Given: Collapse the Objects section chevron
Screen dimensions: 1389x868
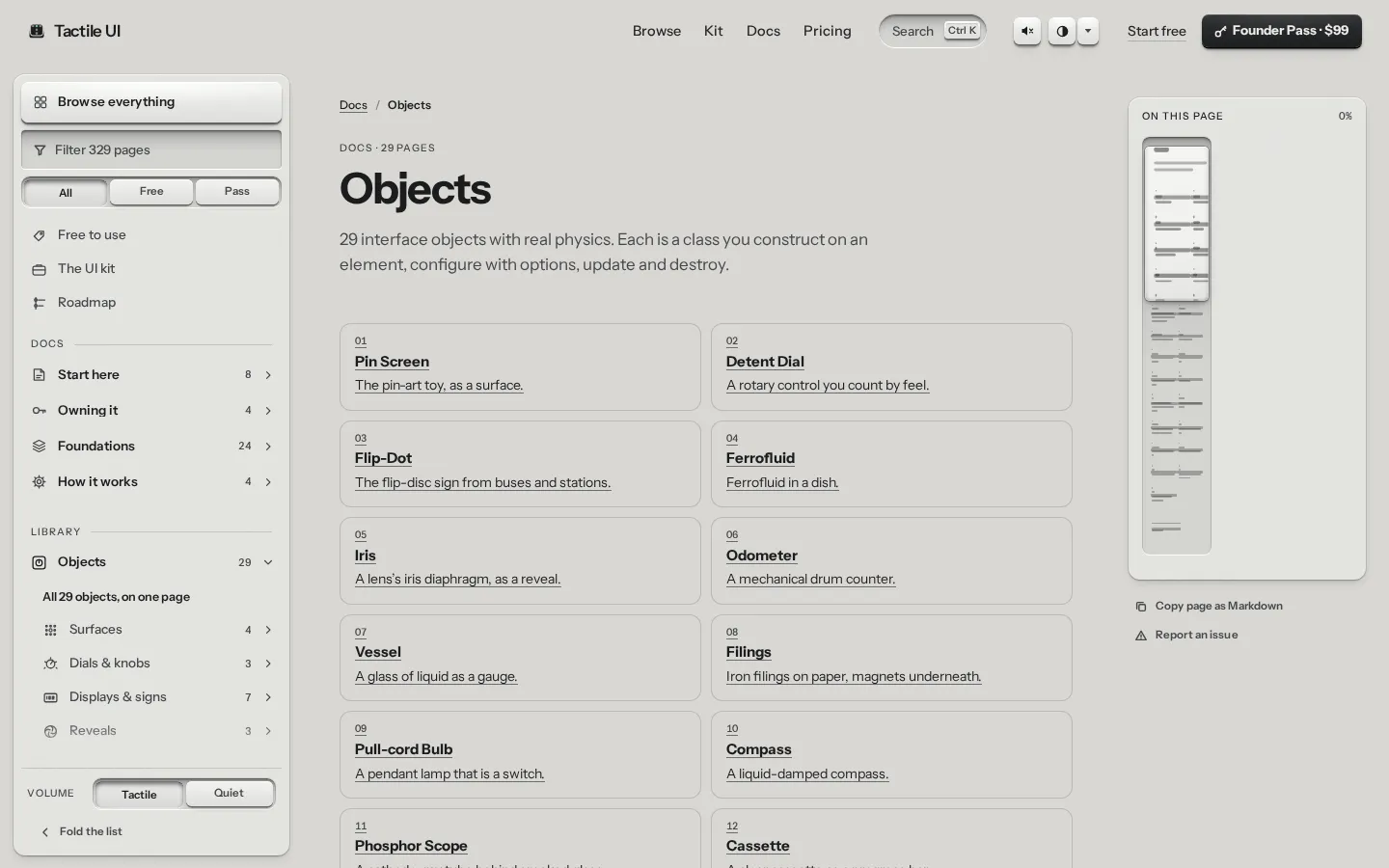Looking at the screenshot, I should click(268, 562).
